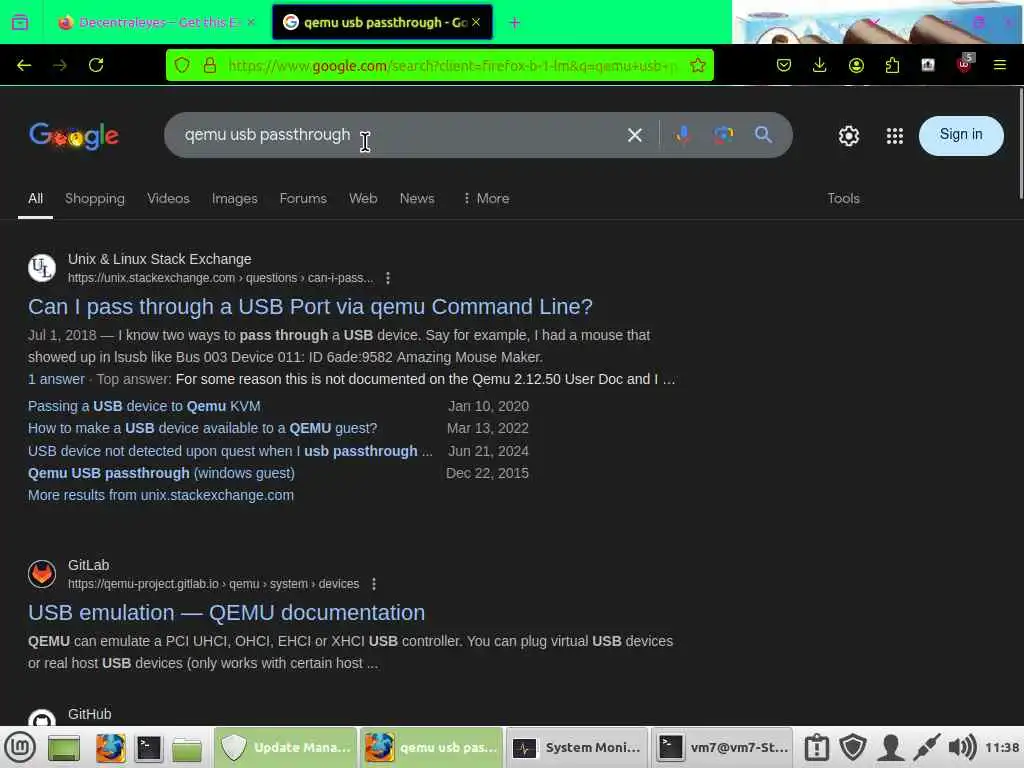Select the Images results tab
The height and width of the screenshot is (768, 1024).
234,199
